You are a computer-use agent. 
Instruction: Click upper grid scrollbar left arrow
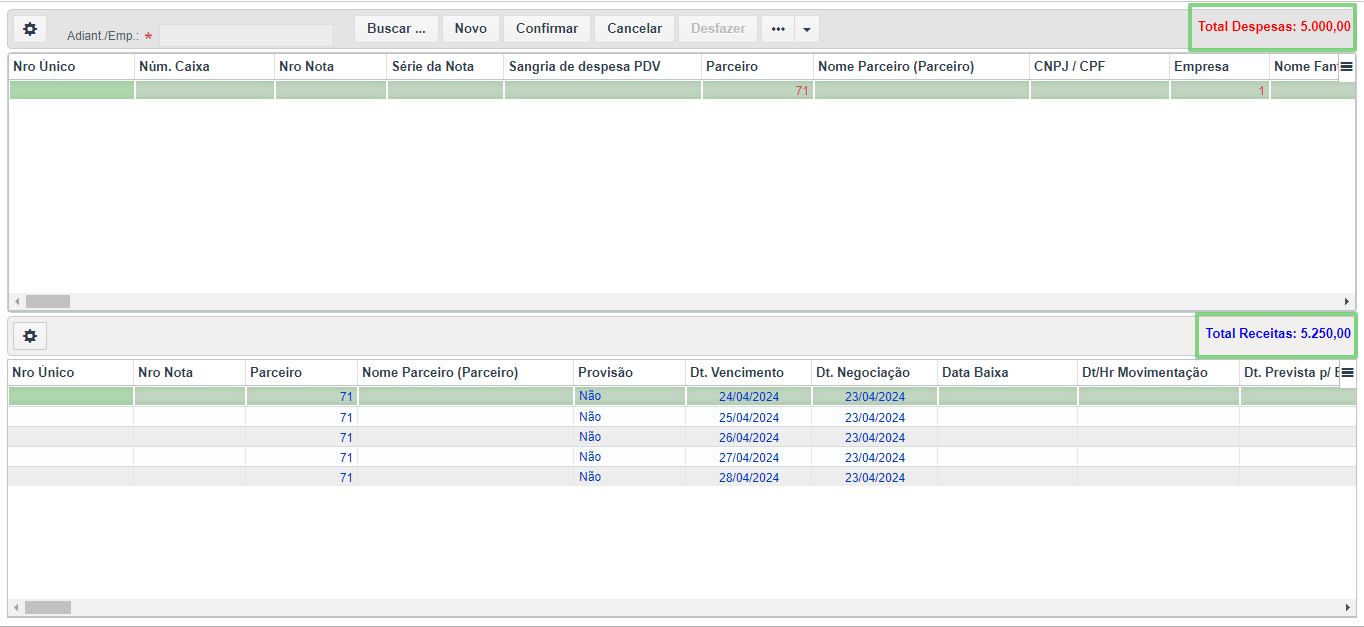(15, 301)
